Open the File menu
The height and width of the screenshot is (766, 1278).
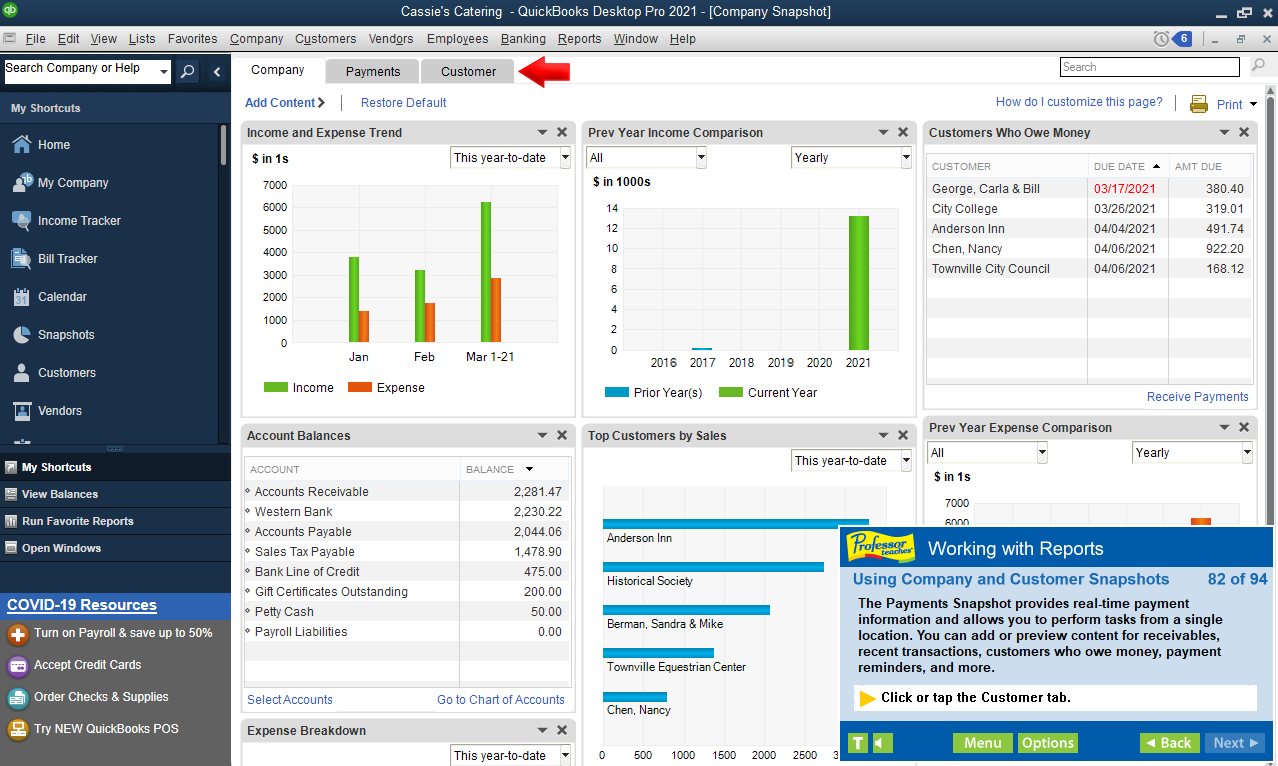coord(35,39)
